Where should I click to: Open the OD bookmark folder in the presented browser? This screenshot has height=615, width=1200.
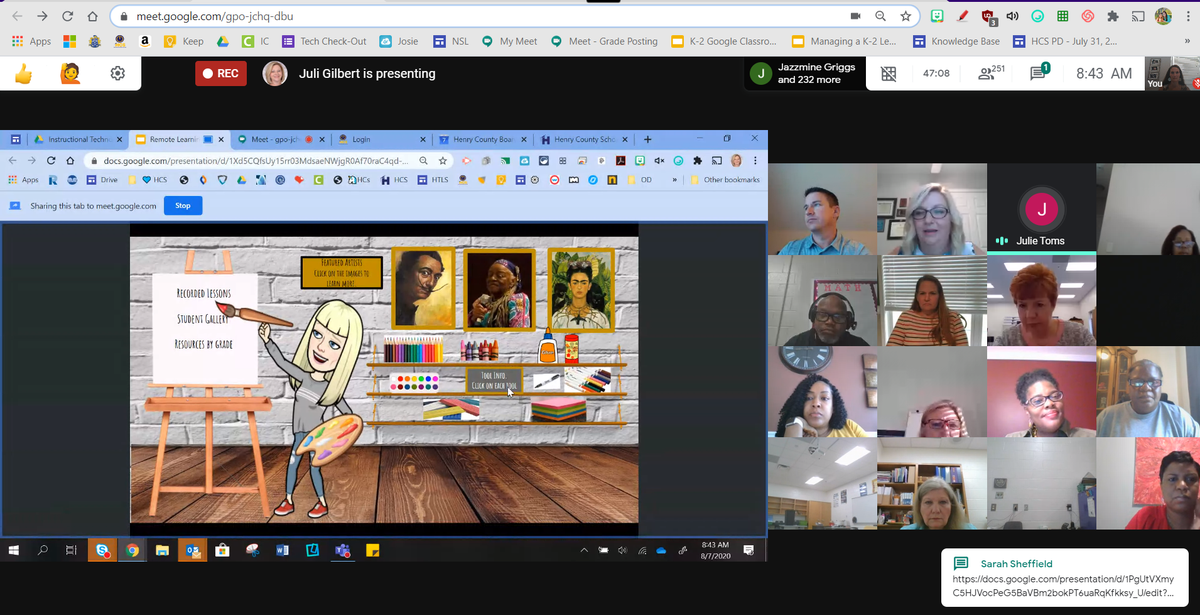click(x=639, y=180)
